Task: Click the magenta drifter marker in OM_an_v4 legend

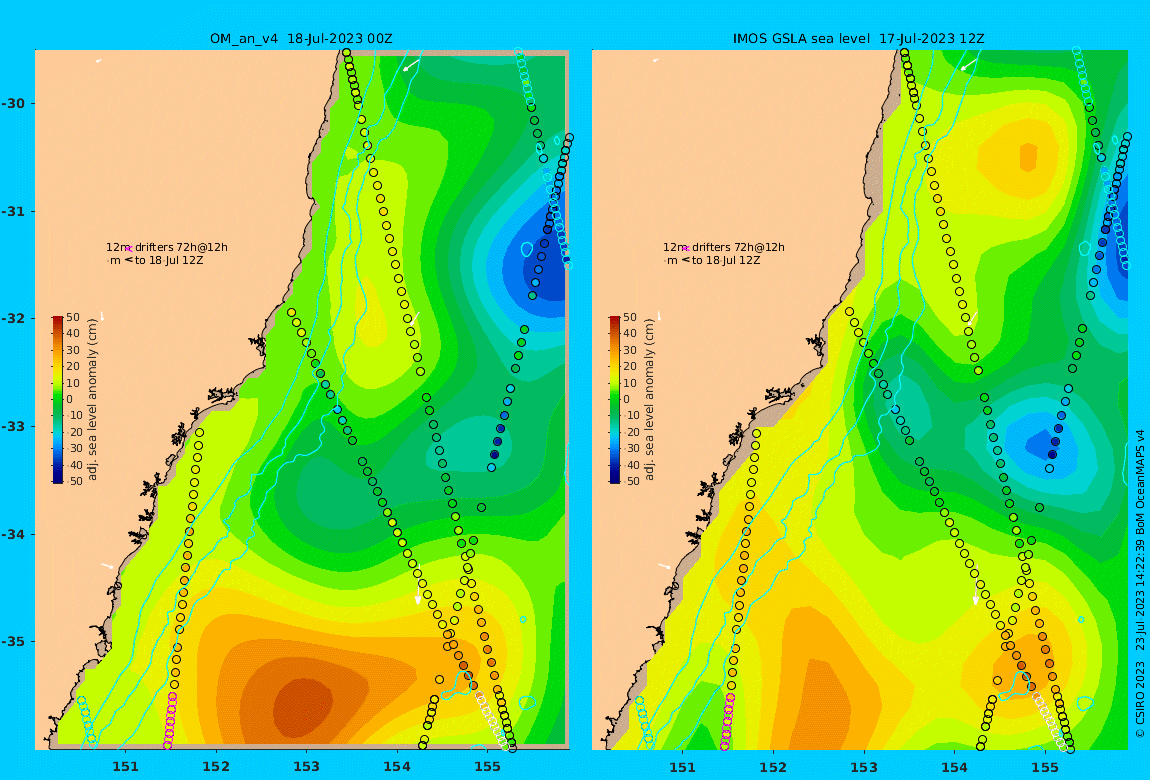Action: 128,249
